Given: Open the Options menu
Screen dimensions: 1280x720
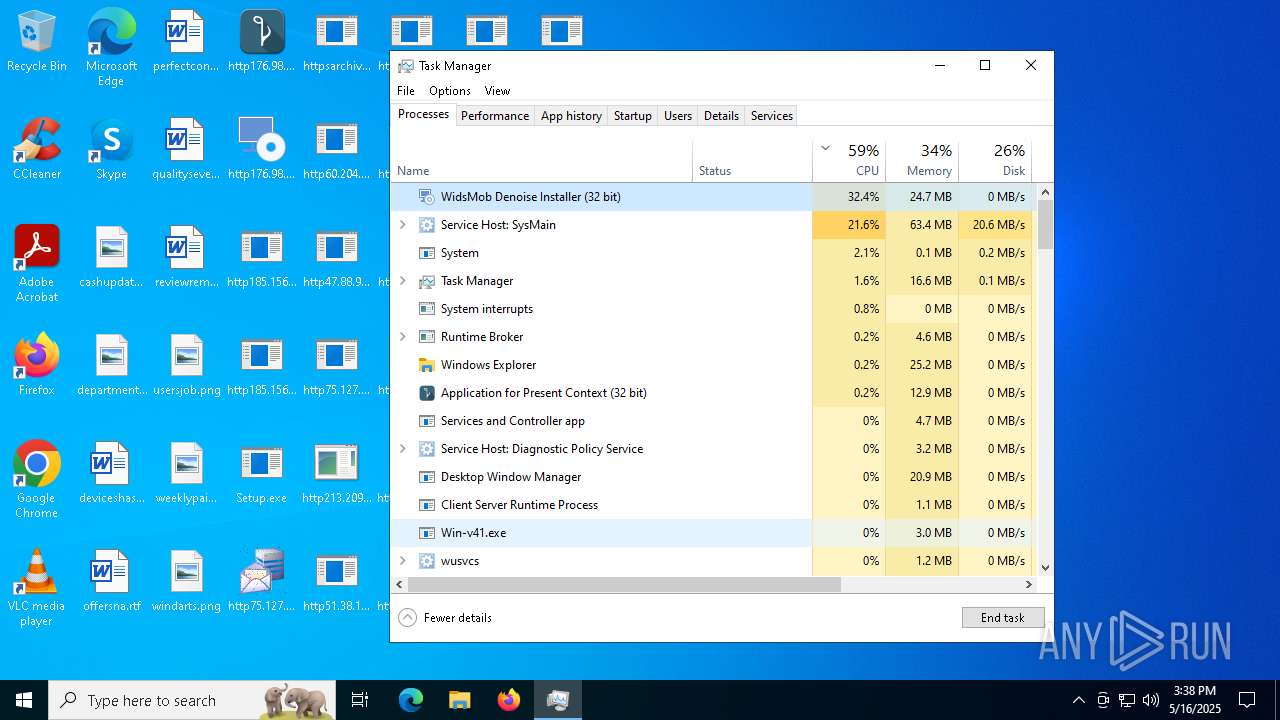Looking at the screenshot, I should 450,91.
